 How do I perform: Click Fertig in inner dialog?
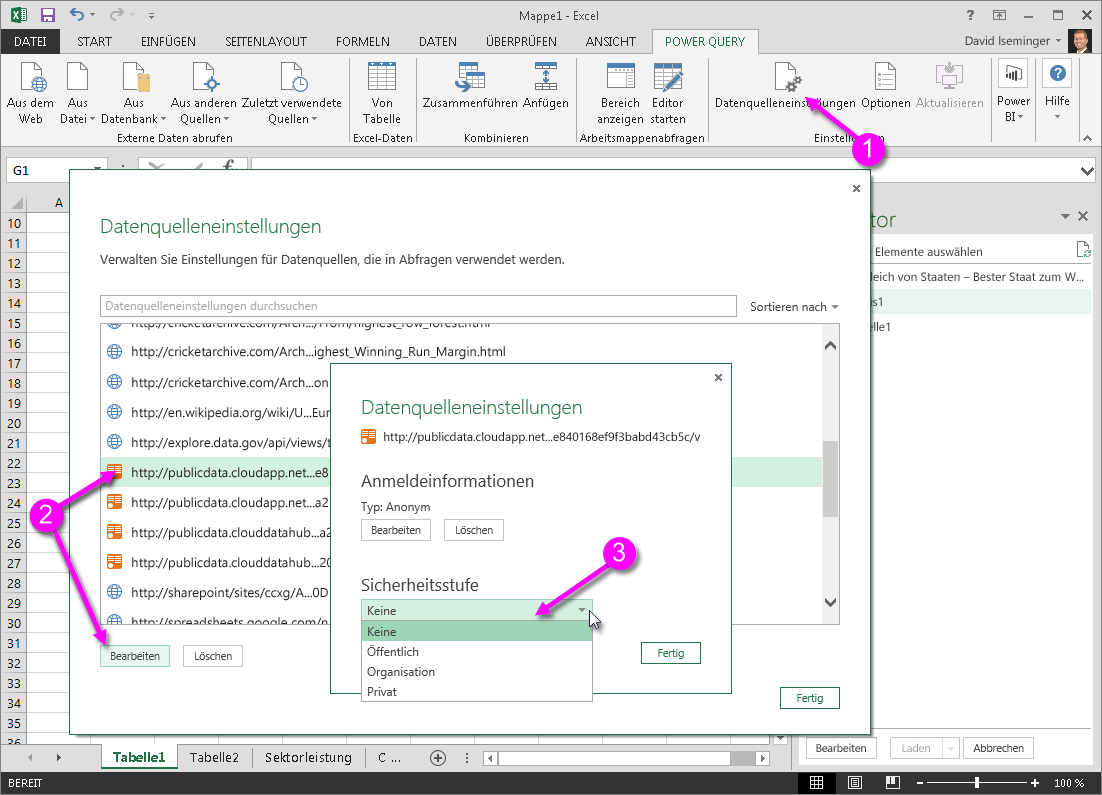click(x=670, y=653)
